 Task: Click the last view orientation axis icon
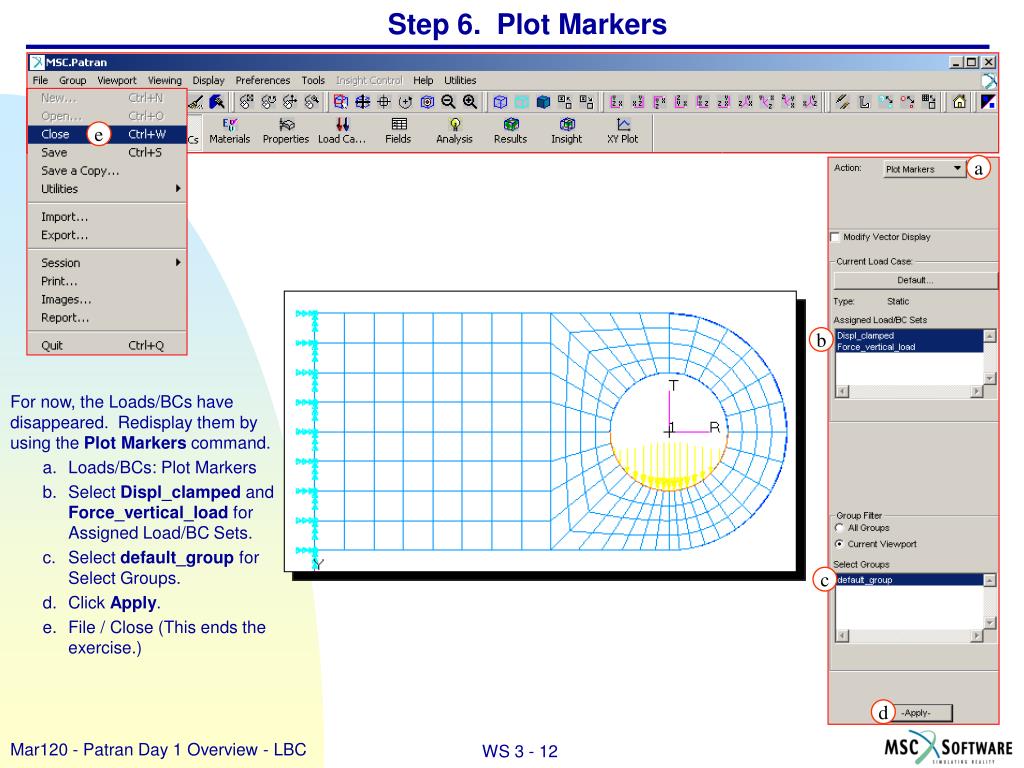point(810,102)
